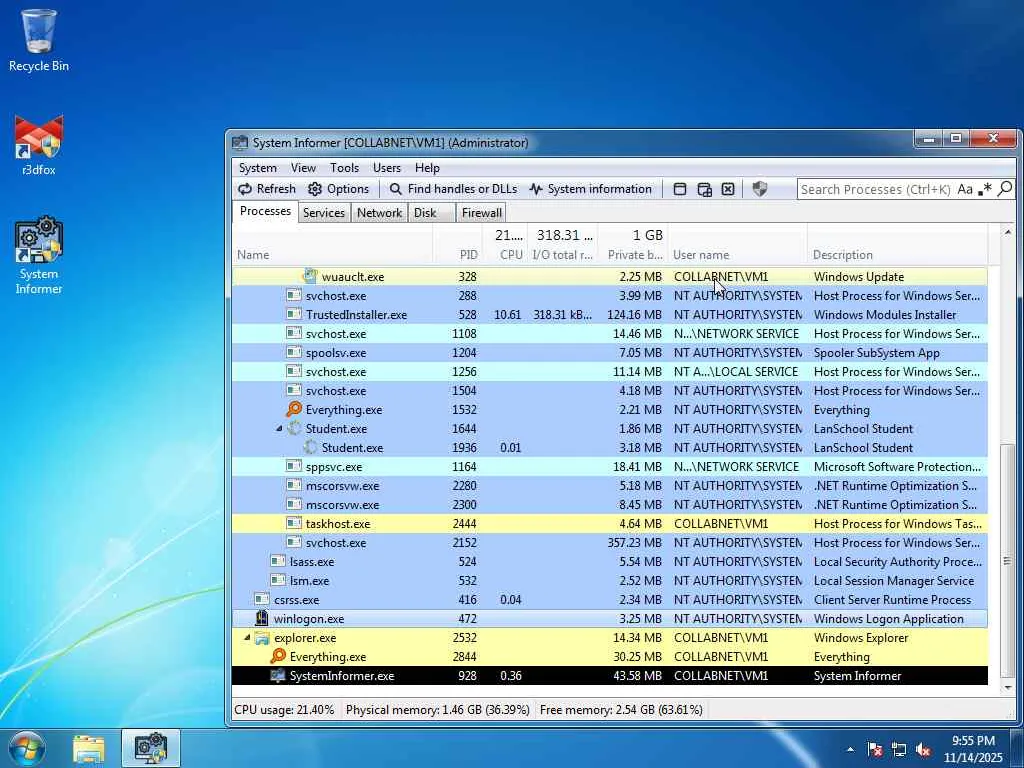The image size is (1024, 768).
Task: Click the SystemInformer.exe process icon
Action: tap(278, 676)
